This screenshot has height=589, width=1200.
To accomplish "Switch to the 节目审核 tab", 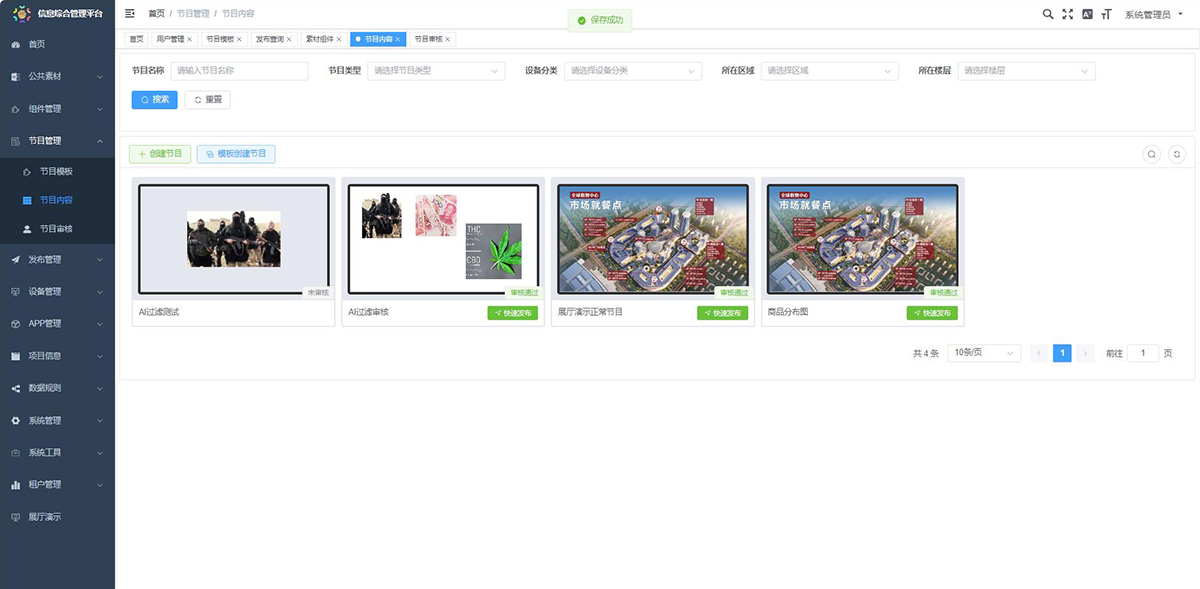I will [428, 39].
